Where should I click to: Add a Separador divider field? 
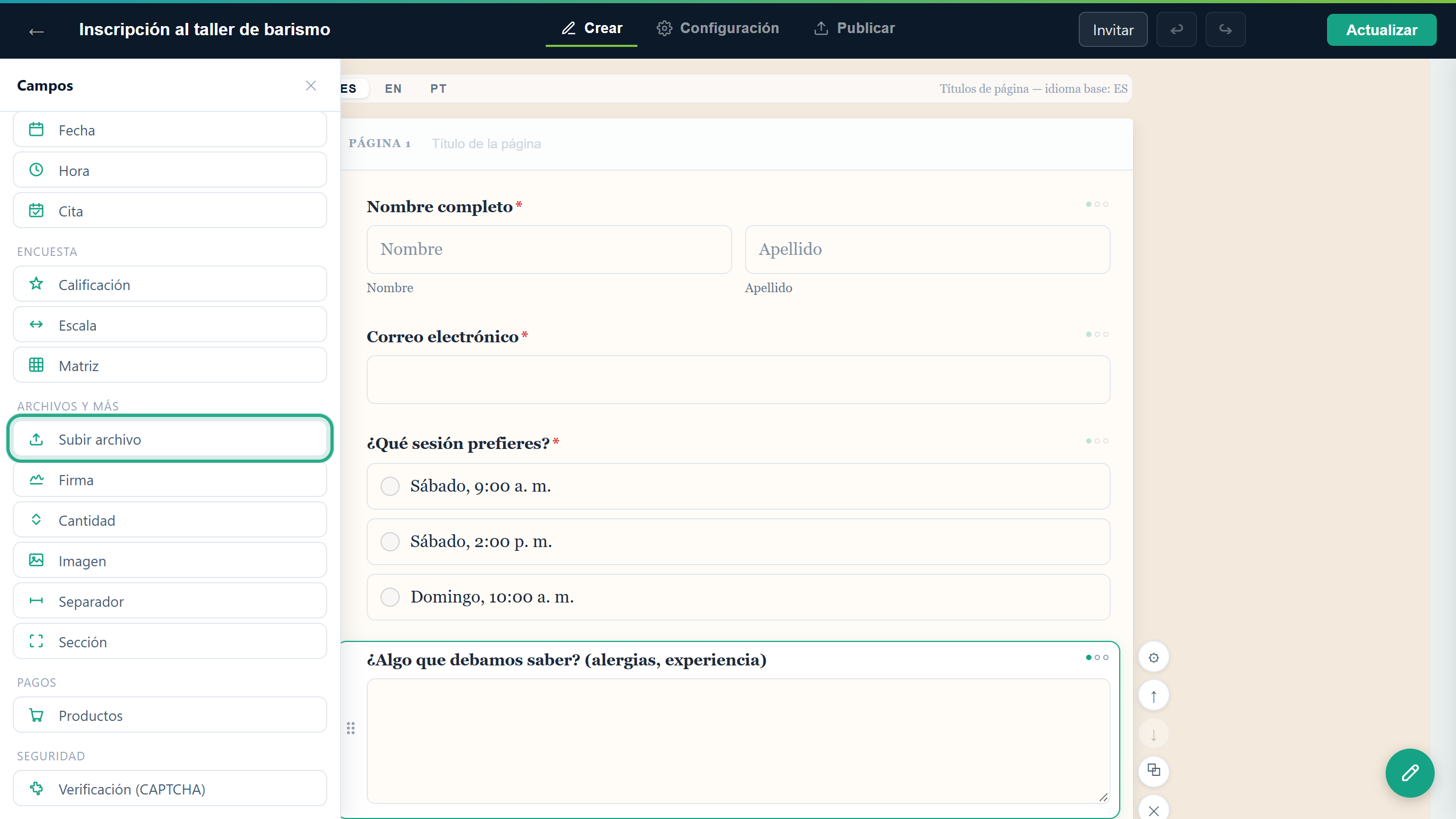[170, 601]
